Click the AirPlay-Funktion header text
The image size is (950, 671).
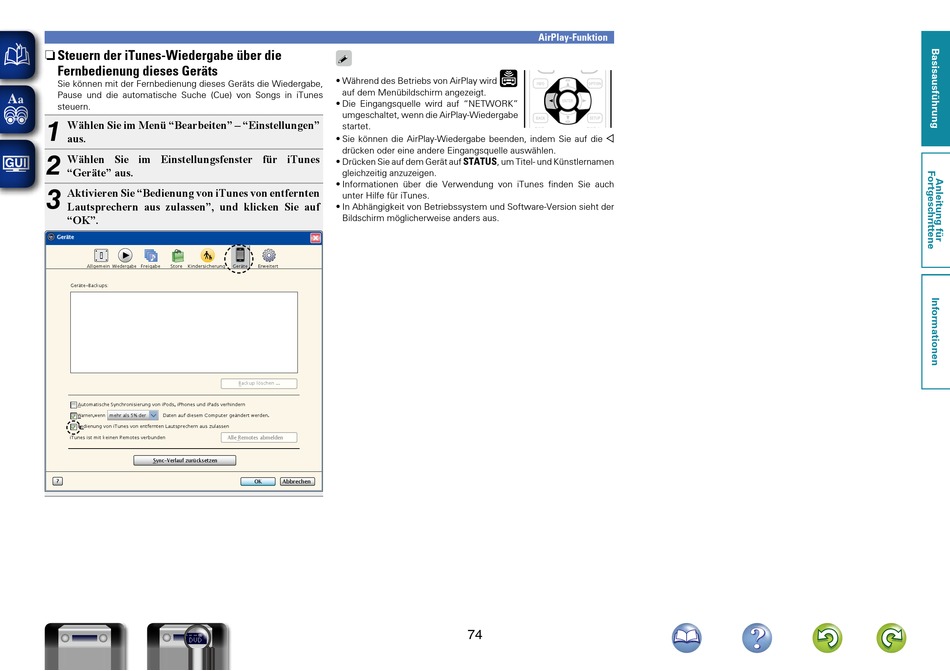point(573,38)
